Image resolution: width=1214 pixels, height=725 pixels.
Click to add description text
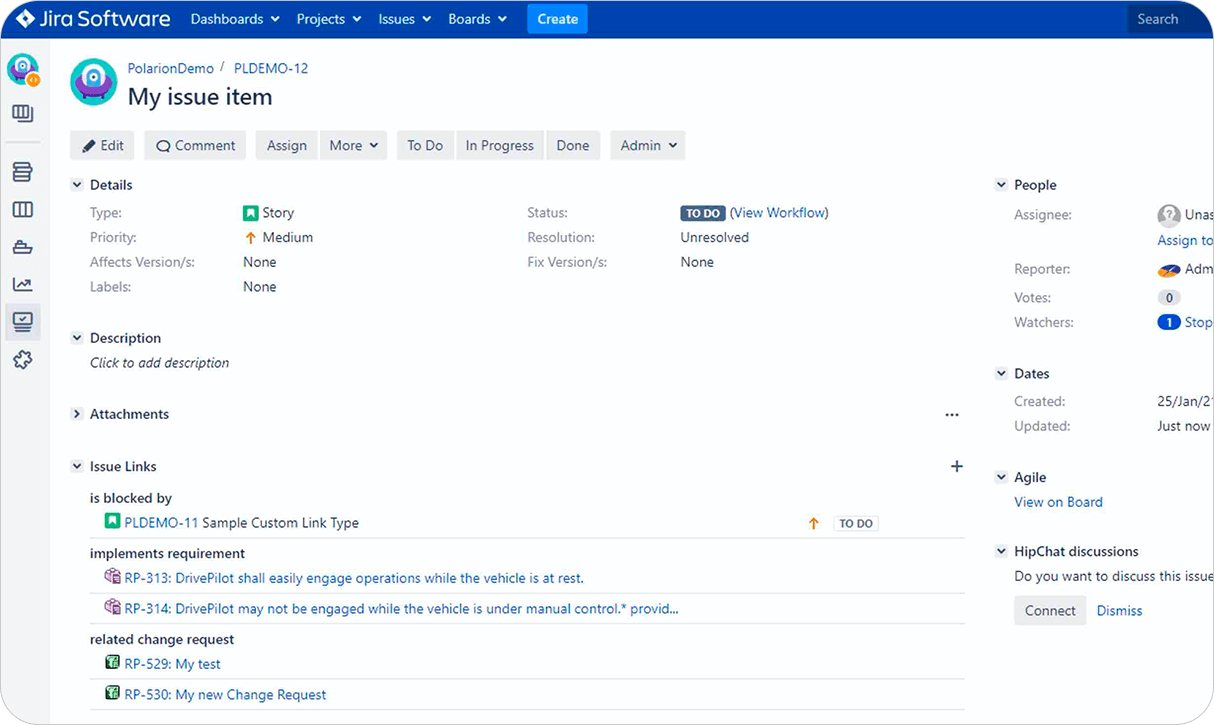tap(160, 363)
